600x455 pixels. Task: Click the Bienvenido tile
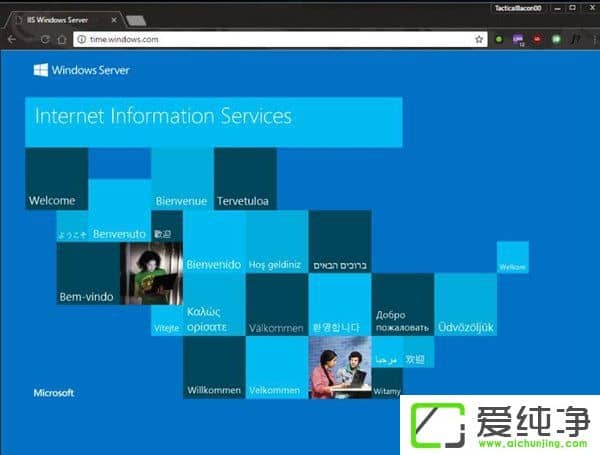pos(214,242)
